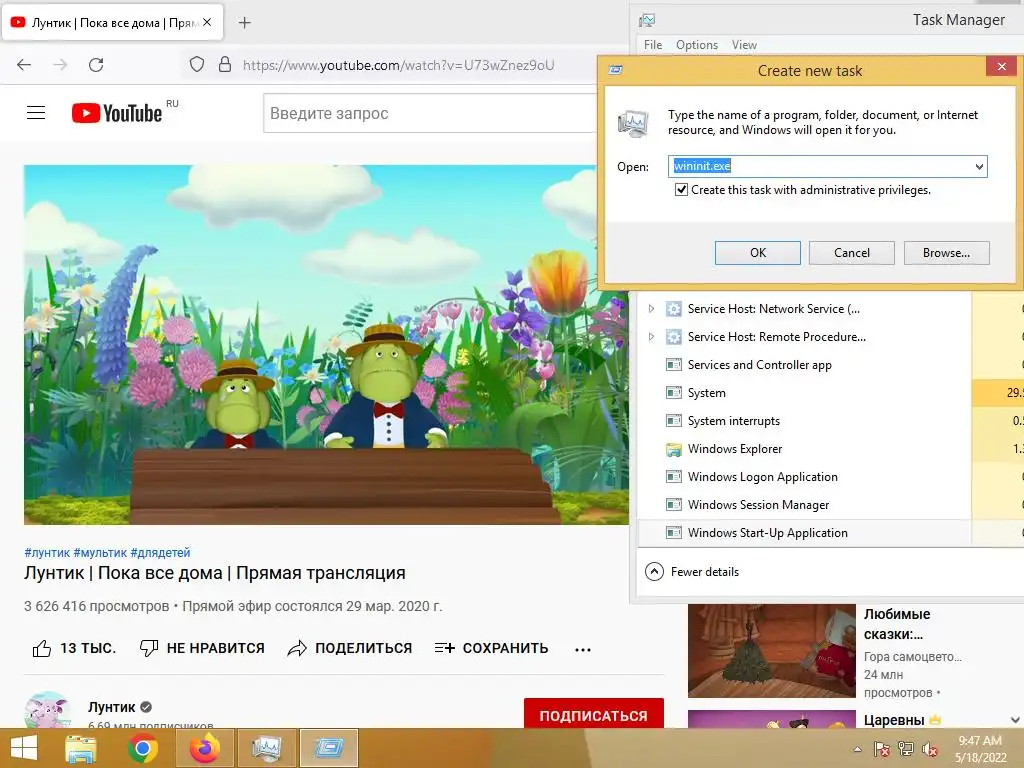The image size is (1024, 768).
Task: Click the padlock site info icon
Action: [x=225, y=65]
